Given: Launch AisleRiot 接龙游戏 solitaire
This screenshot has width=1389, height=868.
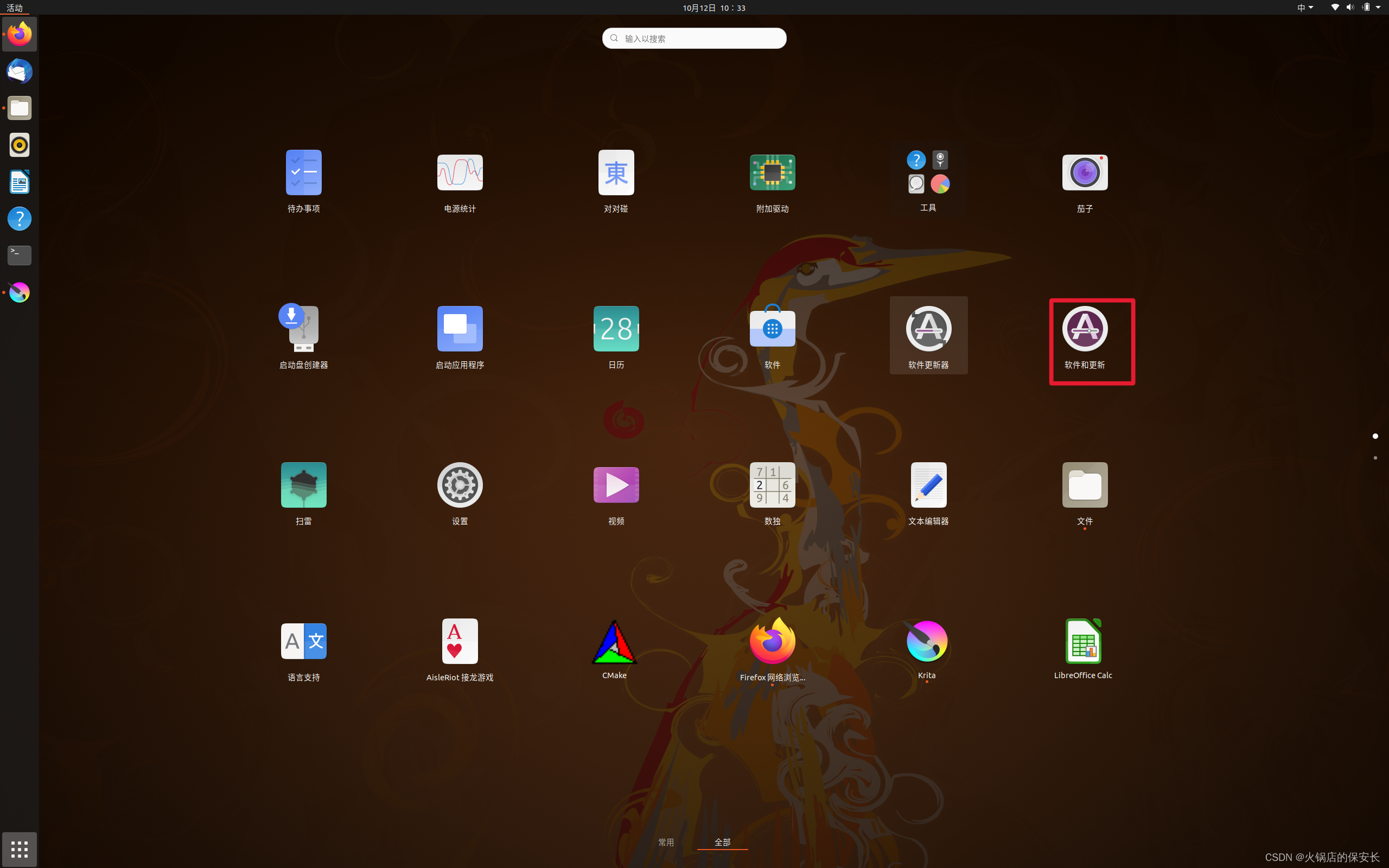Looking at the screenshot, I should [460, 650].
